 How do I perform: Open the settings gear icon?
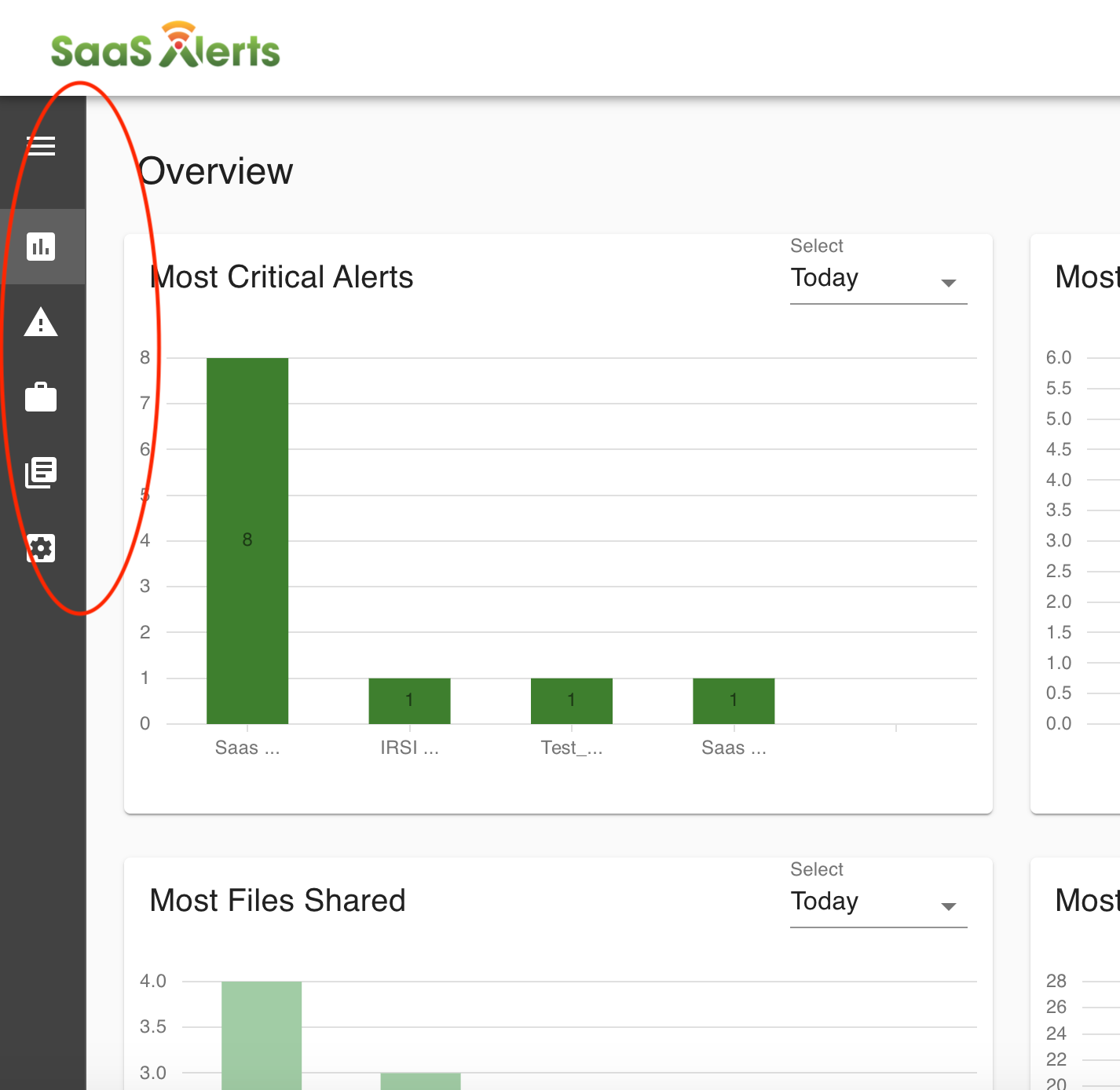pos(41,548)
